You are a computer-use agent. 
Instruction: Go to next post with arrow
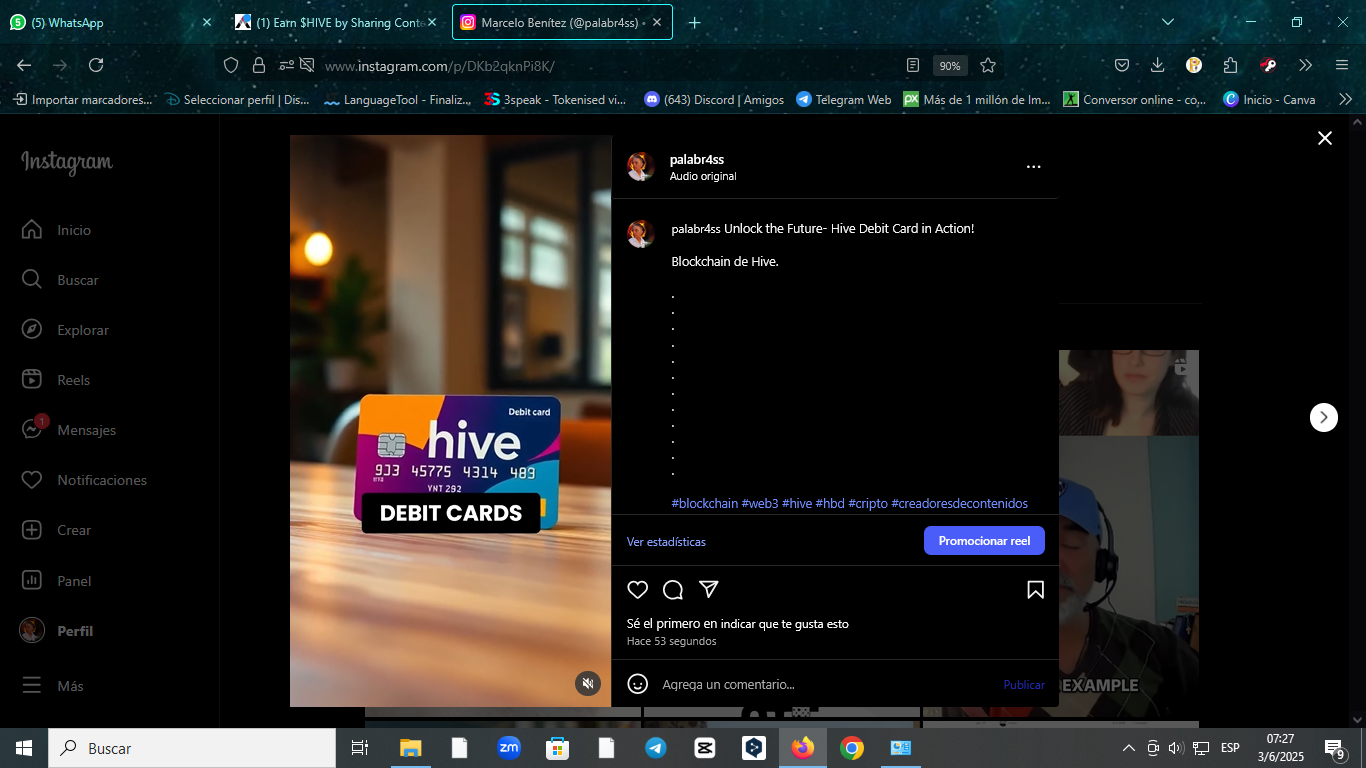click(x=1324, y=417)
